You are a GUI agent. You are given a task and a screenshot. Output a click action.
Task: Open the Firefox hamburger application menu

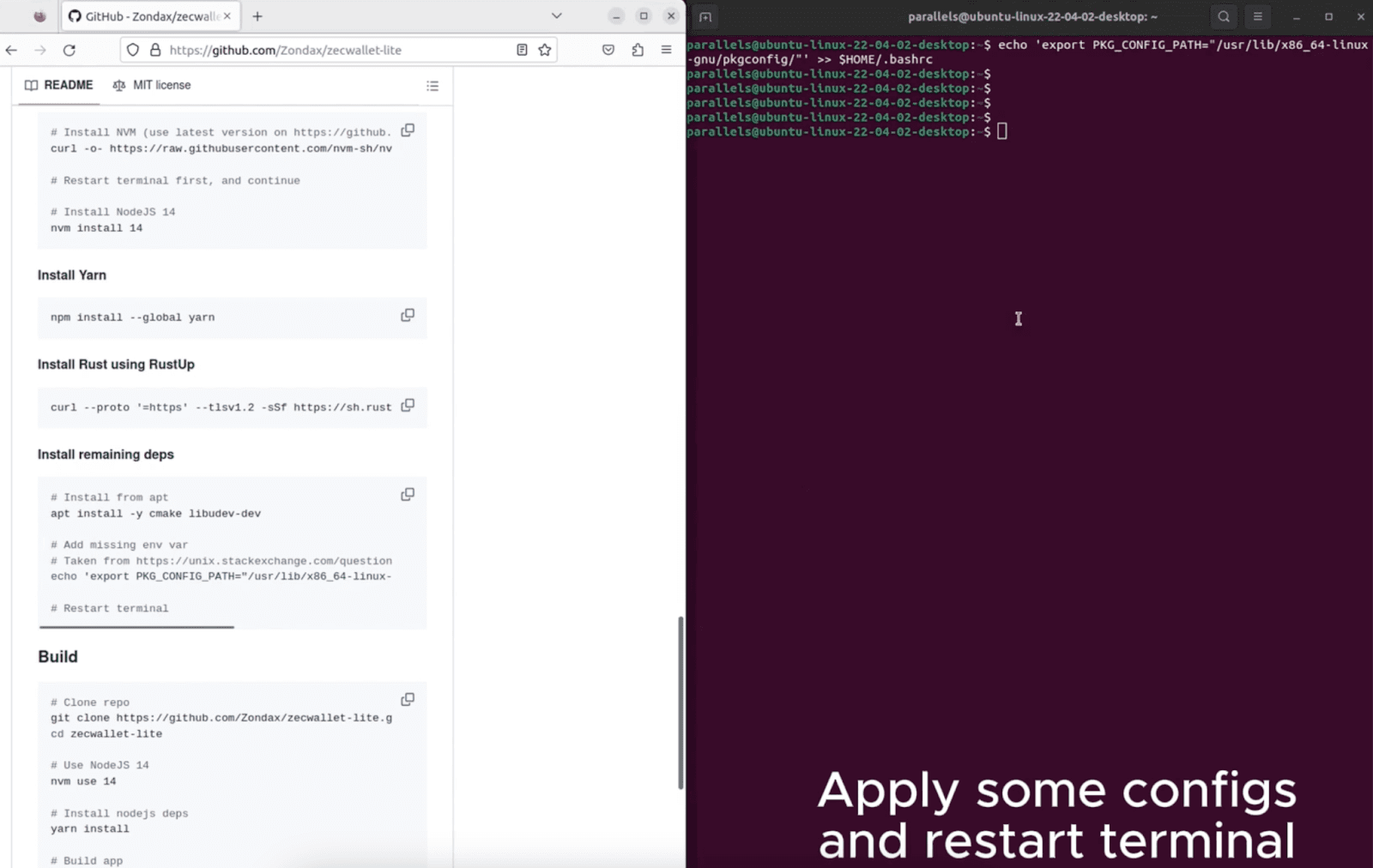click(666, 50)
